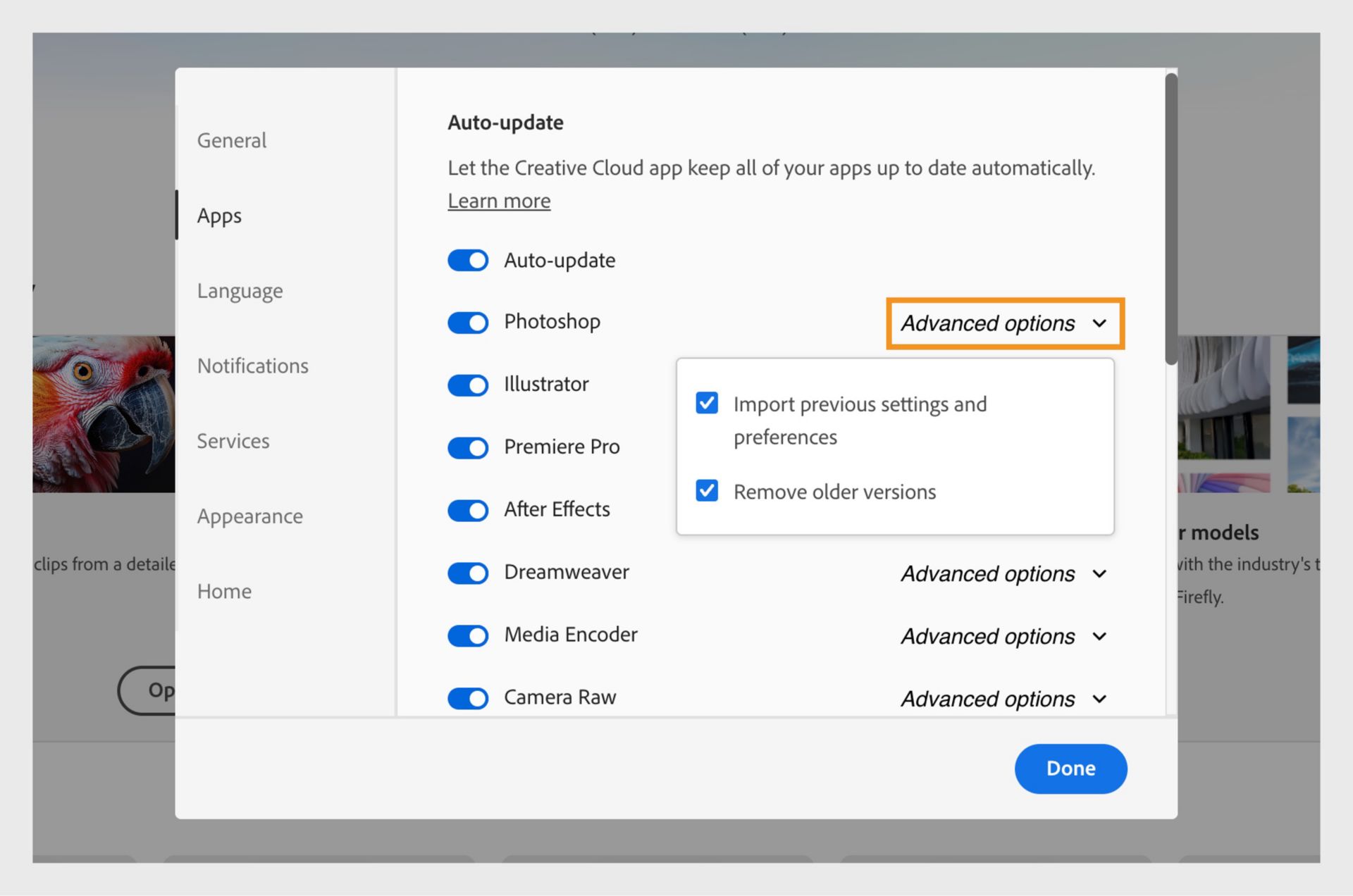
Task: Expand Camera Raw Advanced options
Action: pyautogui.click(x=1003, y=698)
